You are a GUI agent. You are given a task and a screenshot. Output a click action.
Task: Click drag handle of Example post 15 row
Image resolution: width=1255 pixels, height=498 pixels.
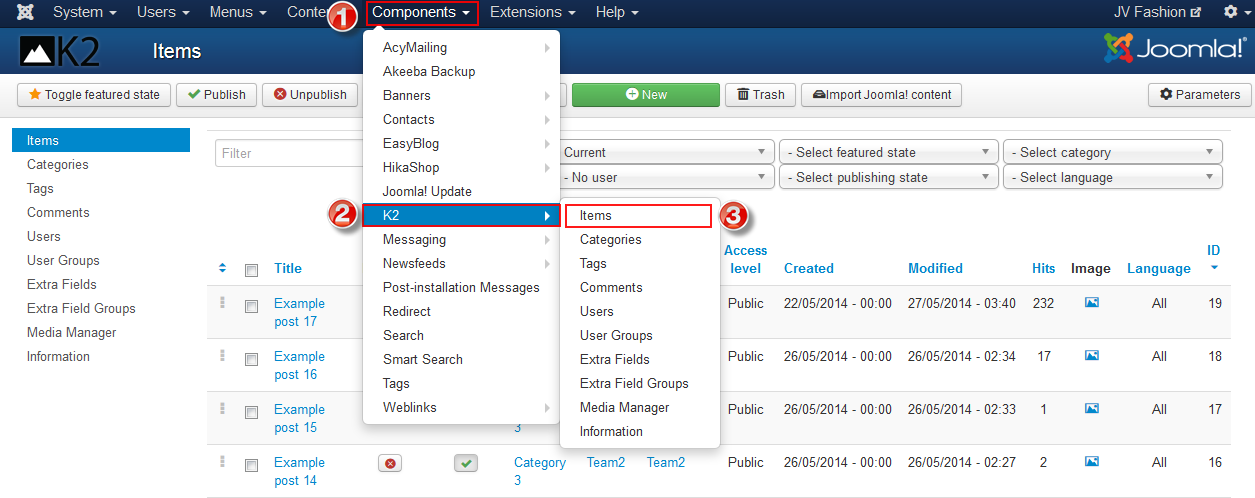[222, 408]
